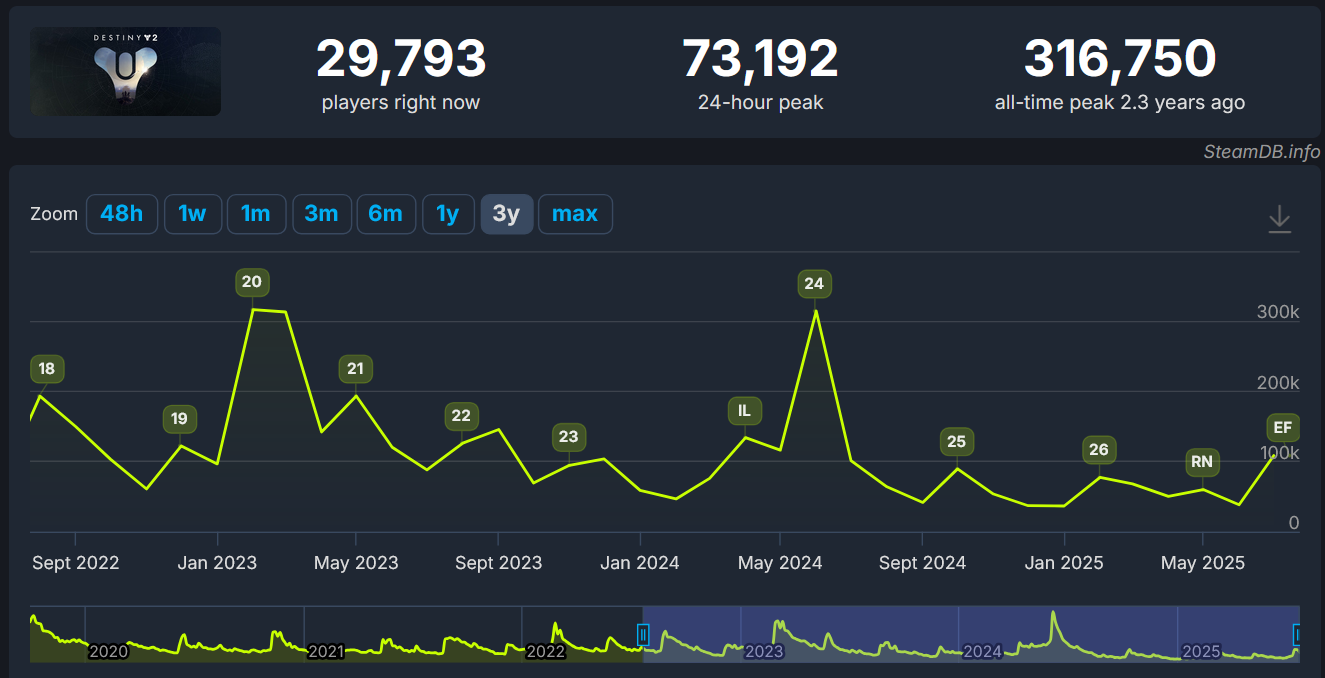Click the 73,192 24-hour peak figure
The width and height of the screenshot is (1325, 678).
coord(761,59)
